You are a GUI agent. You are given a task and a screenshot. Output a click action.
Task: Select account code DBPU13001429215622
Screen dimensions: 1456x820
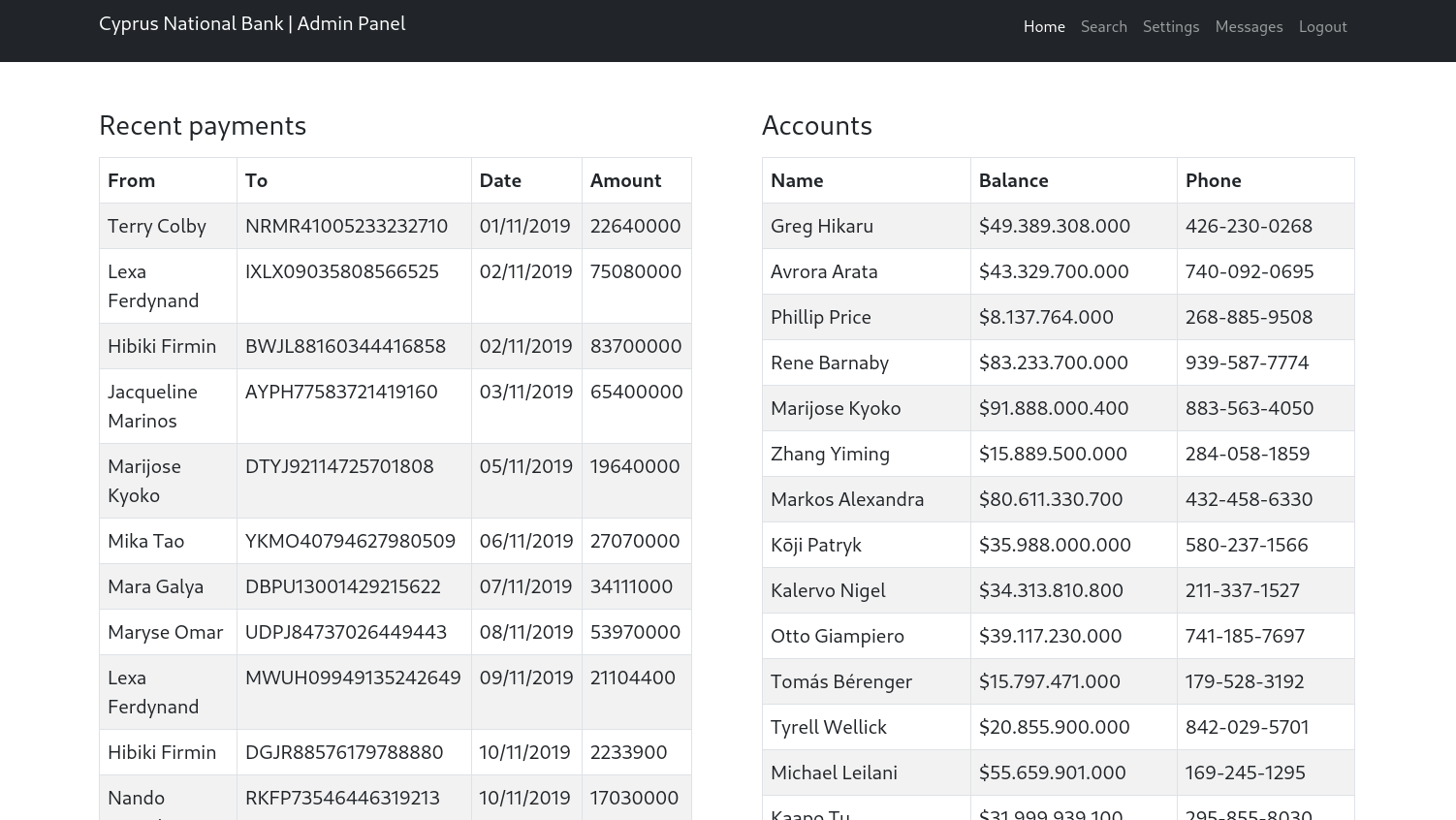[x=343, y=586]
